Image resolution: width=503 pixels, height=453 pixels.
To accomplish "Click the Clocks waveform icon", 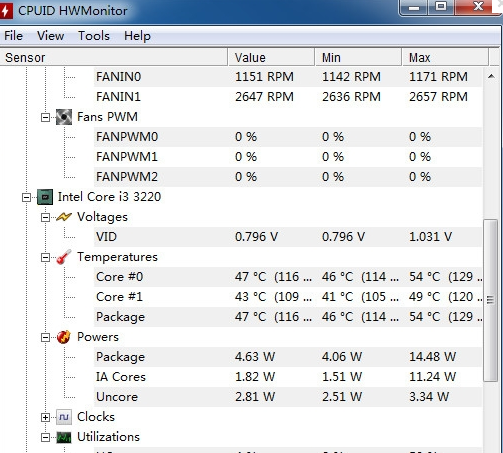I will tap(64, 417).
